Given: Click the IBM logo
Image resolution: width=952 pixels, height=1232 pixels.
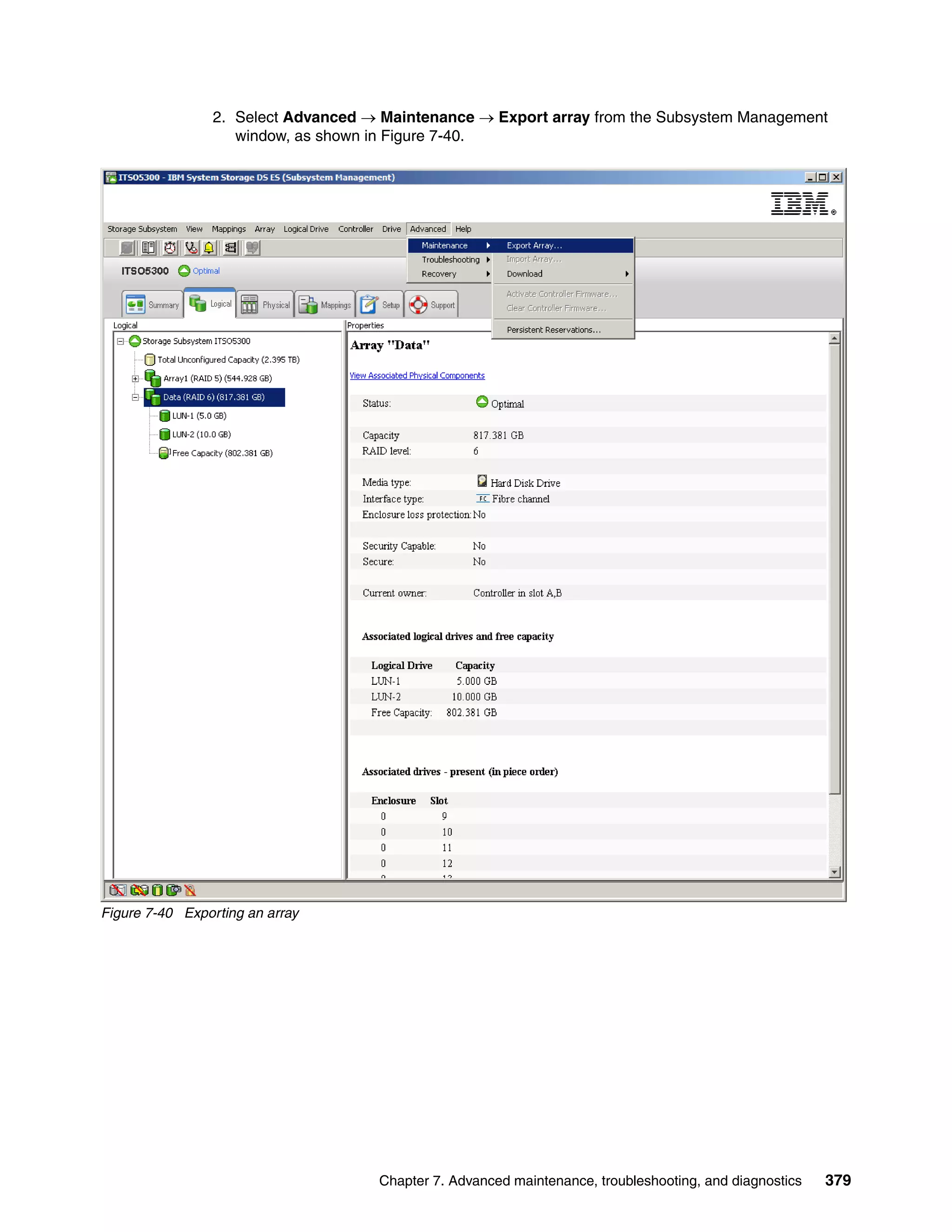Looking at the screenshot, I should click(803, 204).
